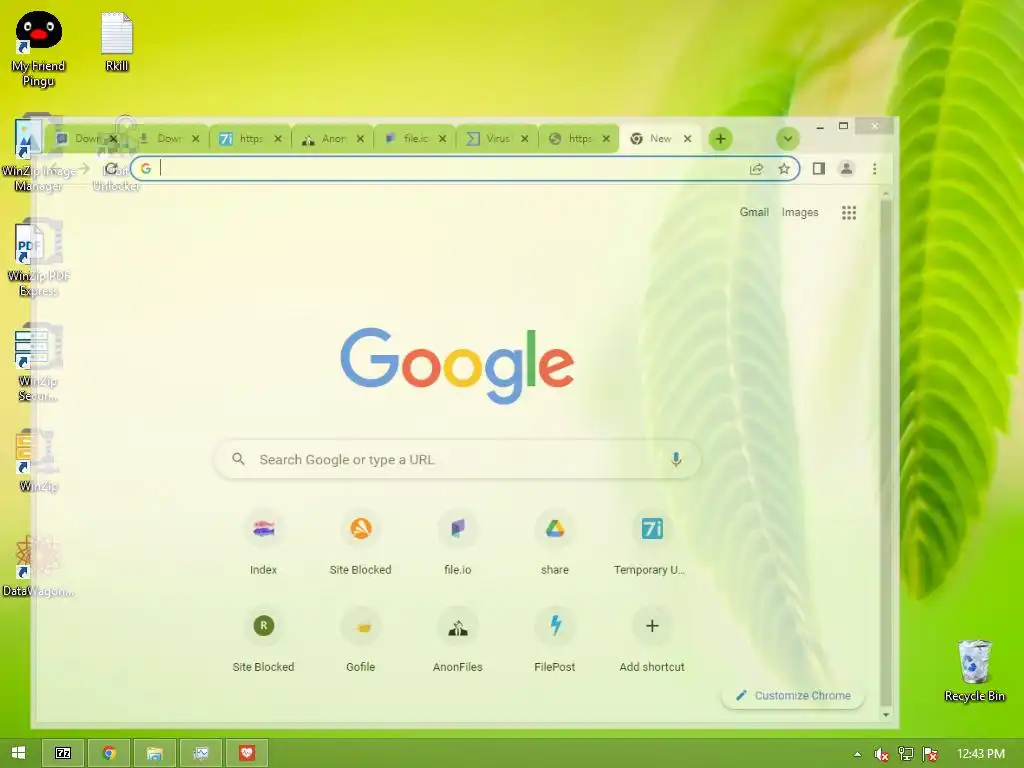Expand the tab search dropdown chevron
1024x768 pixels.
(x=788, y=138)
